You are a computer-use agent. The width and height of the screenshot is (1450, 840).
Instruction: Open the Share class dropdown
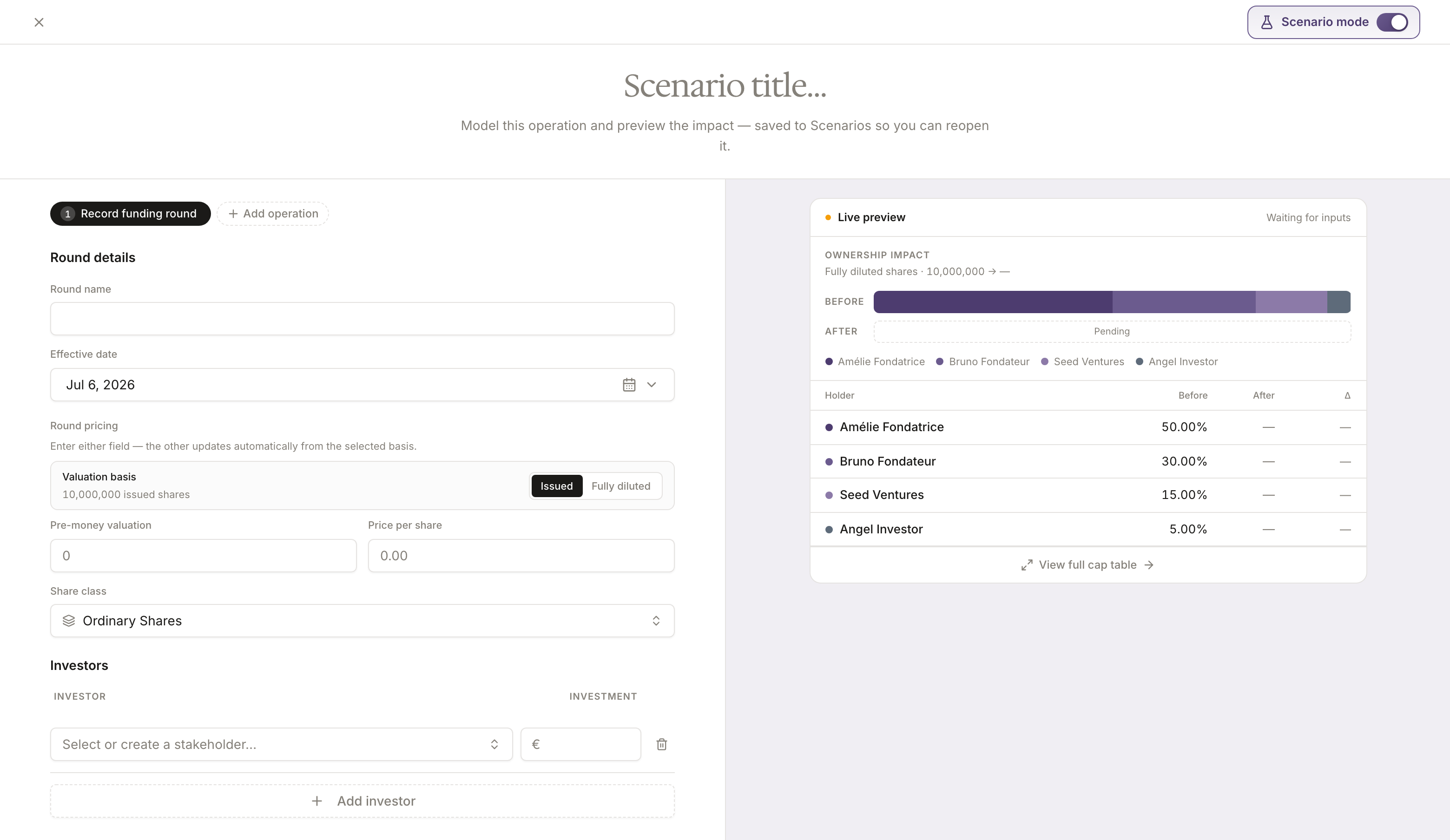[x=362, y=621]
